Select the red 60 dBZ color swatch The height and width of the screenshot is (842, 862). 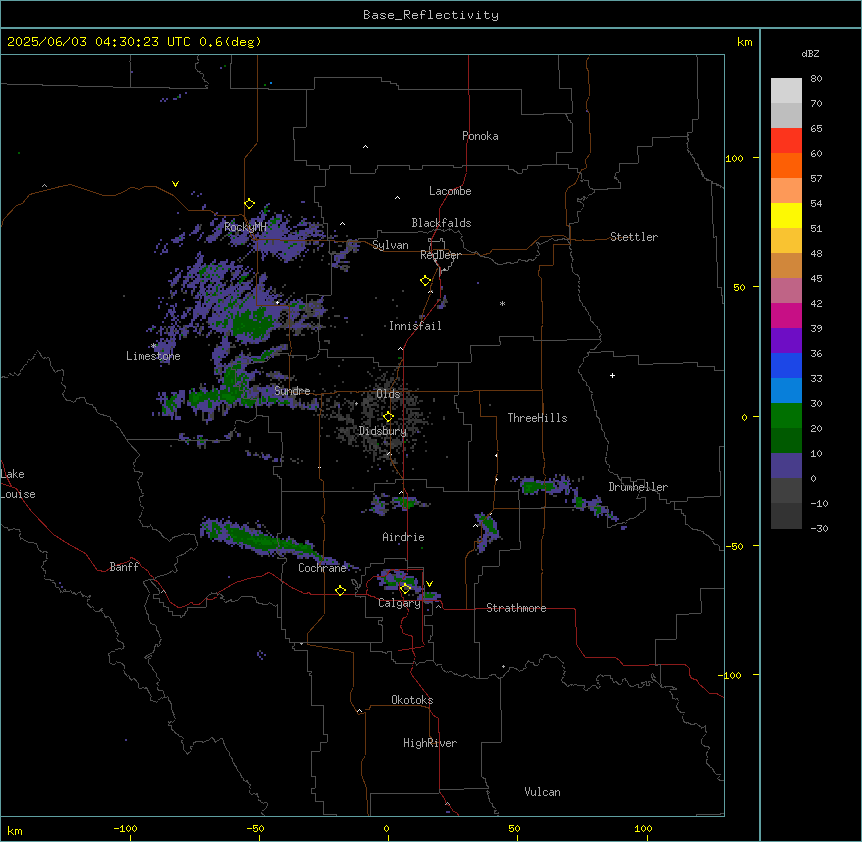(786, 141)
